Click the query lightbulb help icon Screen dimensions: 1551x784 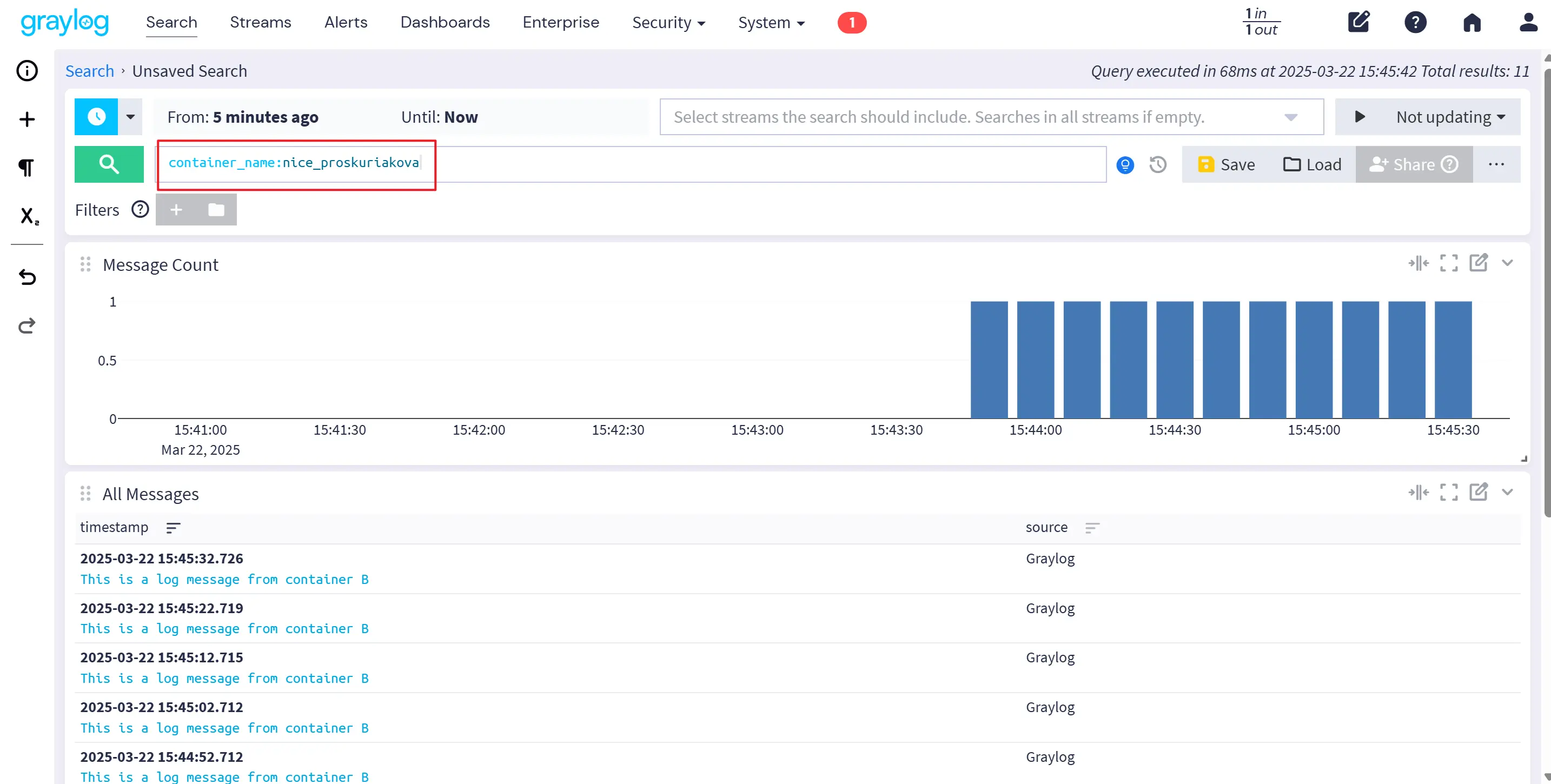(1125, 164)
